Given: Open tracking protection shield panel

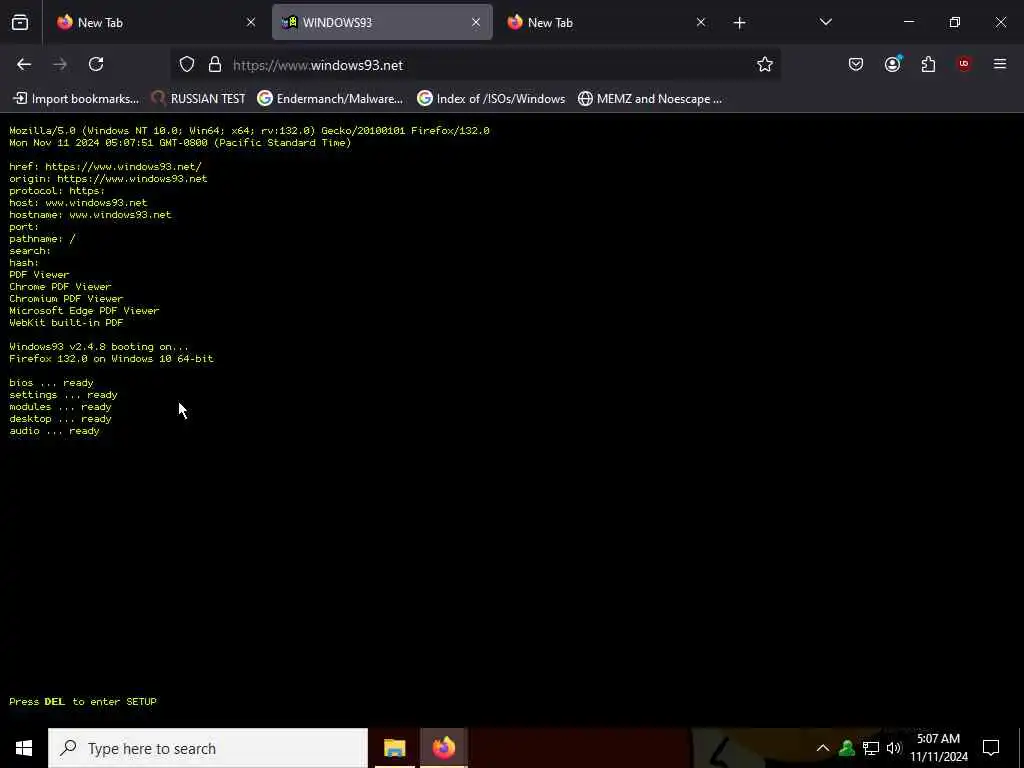Looking at the screenshot, I should pos(187,65).
